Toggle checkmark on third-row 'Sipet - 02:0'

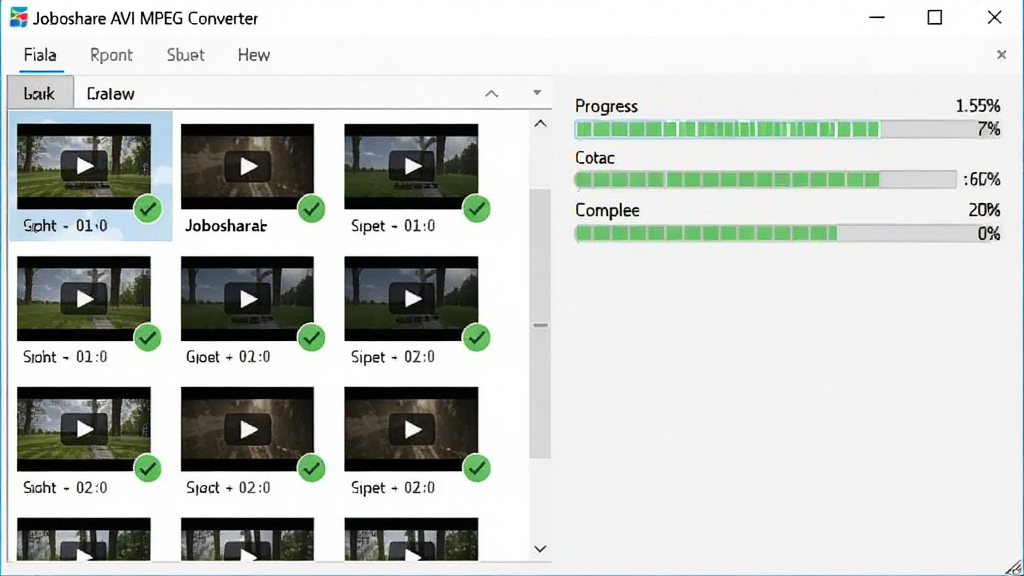coord(477,468)
